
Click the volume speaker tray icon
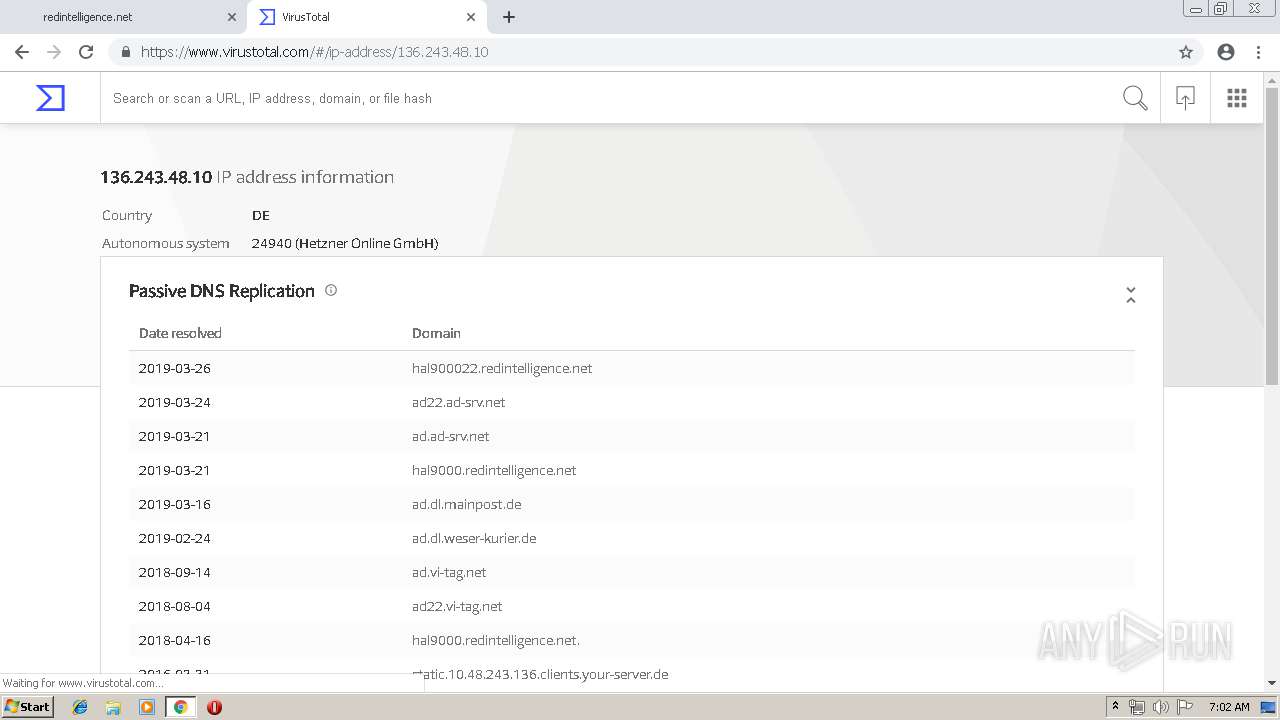[1161, 707]
